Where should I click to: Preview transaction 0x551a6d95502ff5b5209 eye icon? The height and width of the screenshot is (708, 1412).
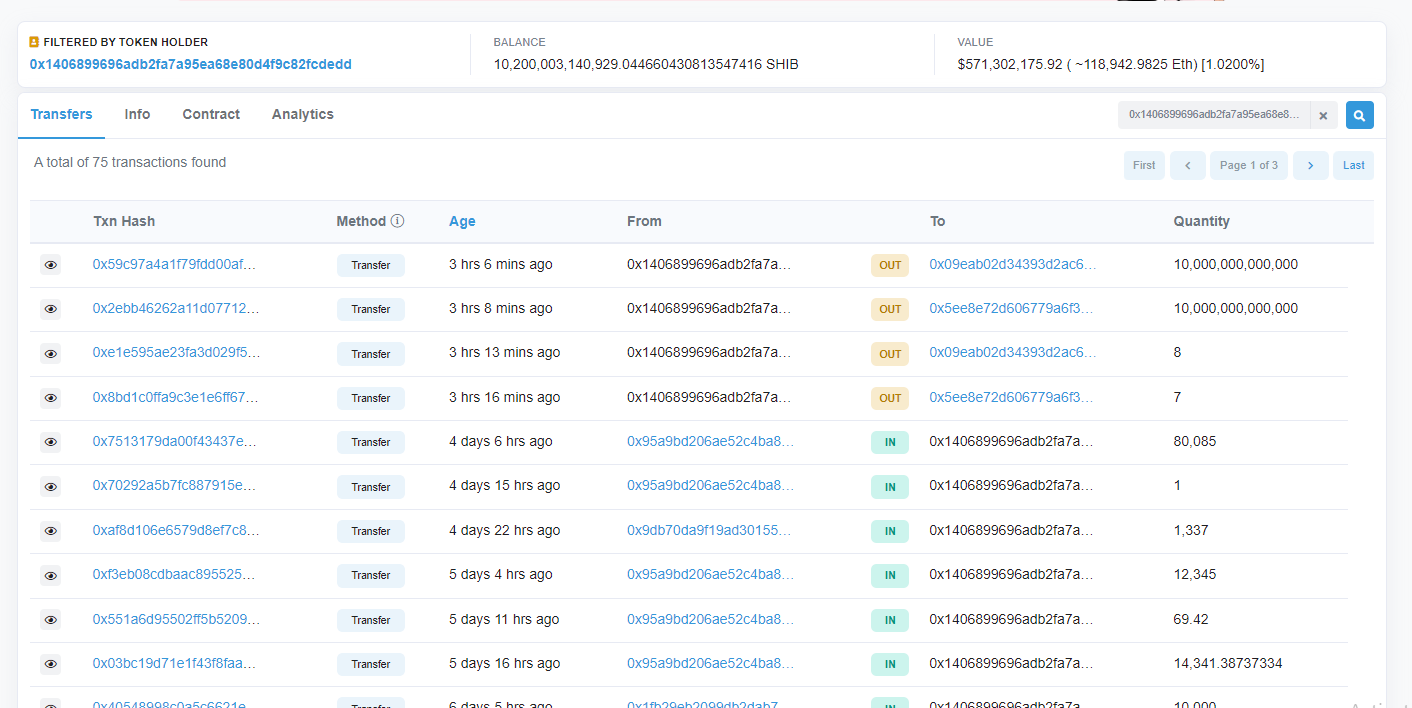click(x=51, y=620)
